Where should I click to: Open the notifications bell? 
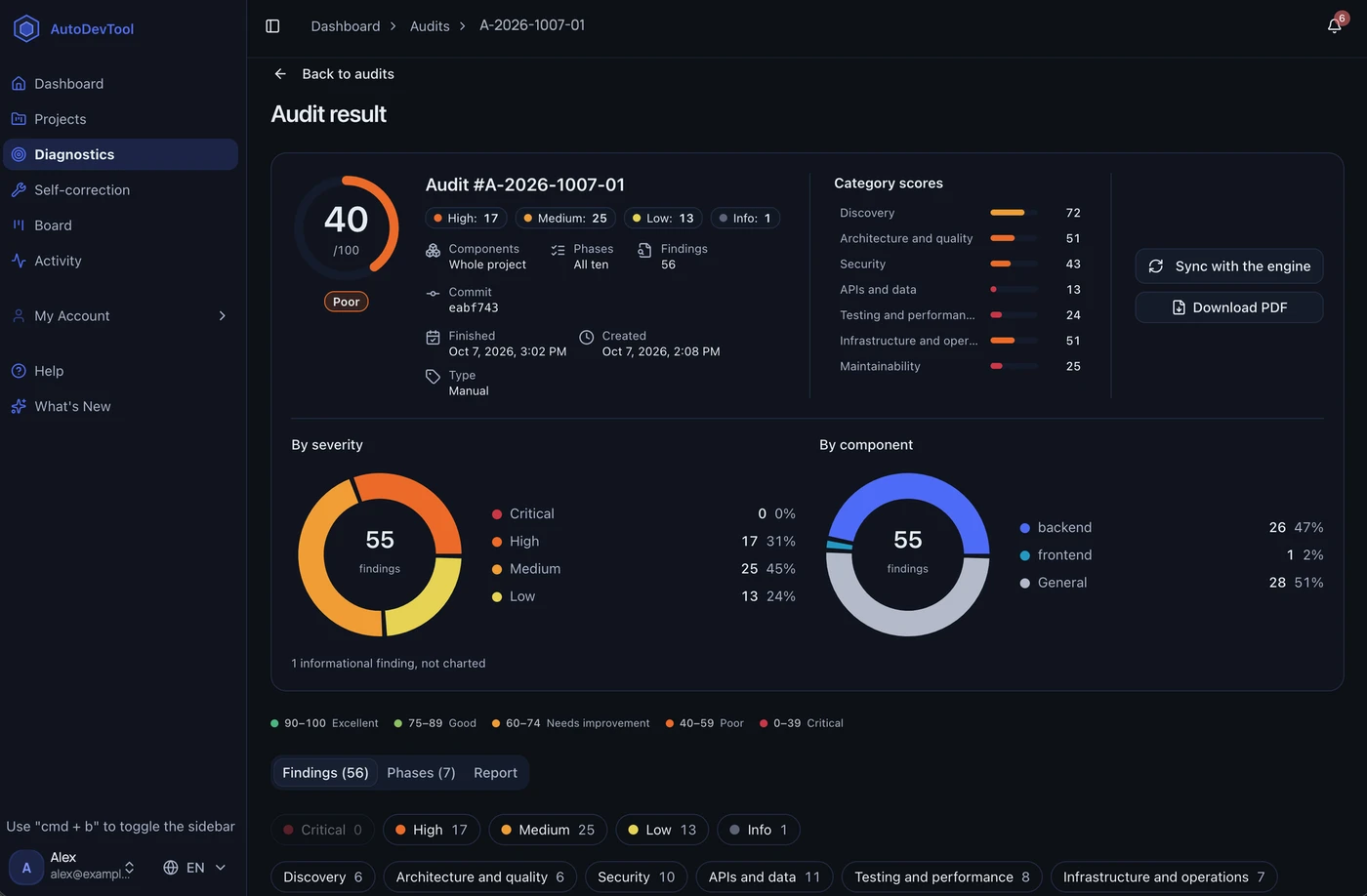click(x=1335, y=26)
